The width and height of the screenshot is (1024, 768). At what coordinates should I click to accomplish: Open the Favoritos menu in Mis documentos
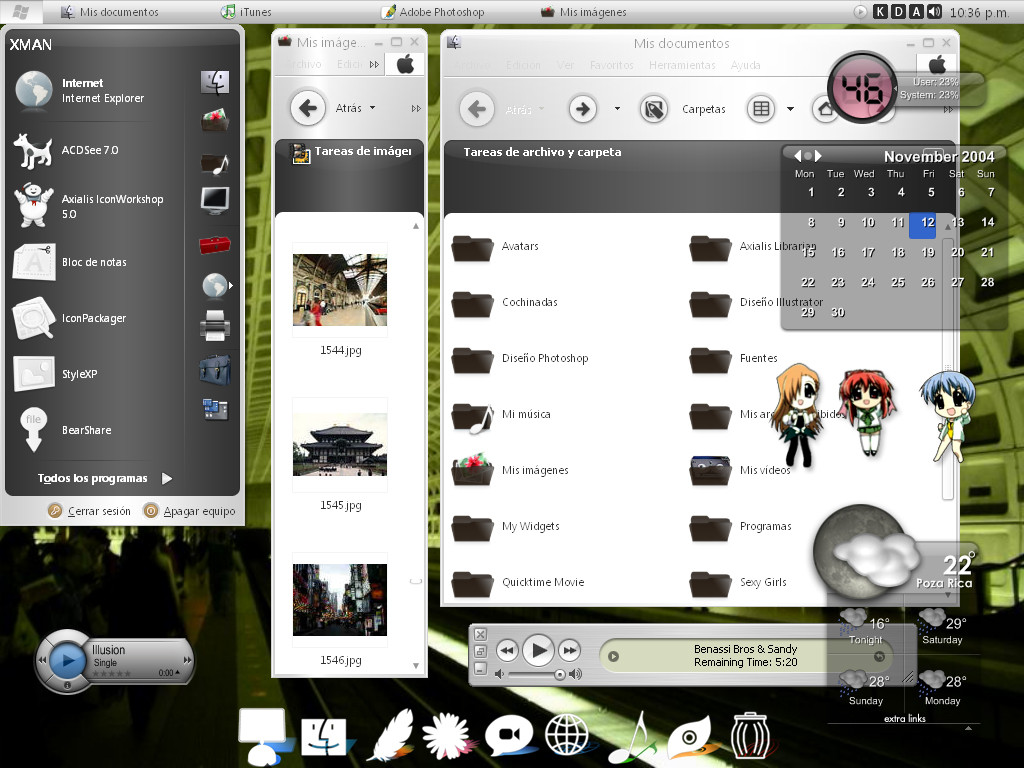611,65
